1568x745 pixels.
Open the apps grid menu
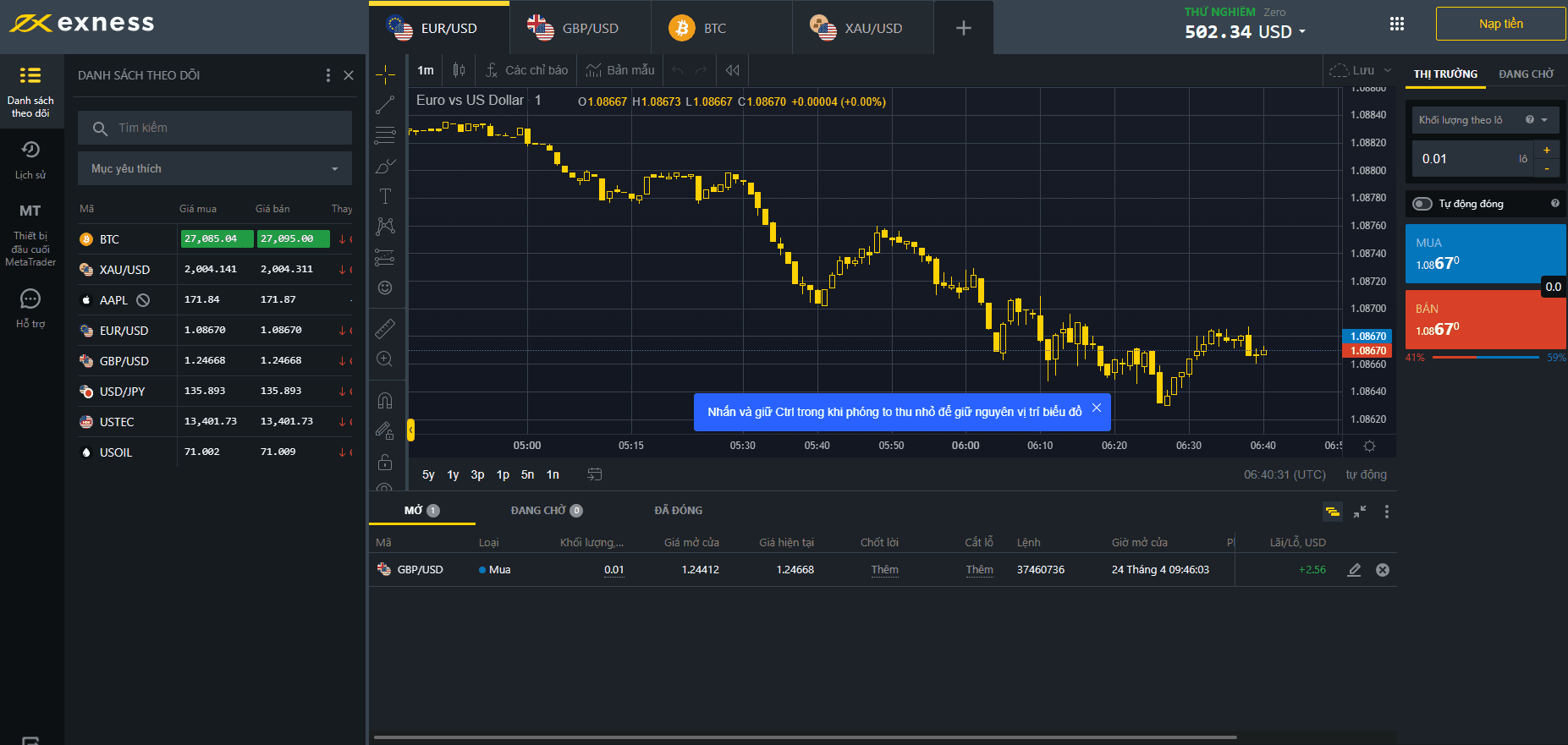pyautogui.click(x=1397, y=24)
